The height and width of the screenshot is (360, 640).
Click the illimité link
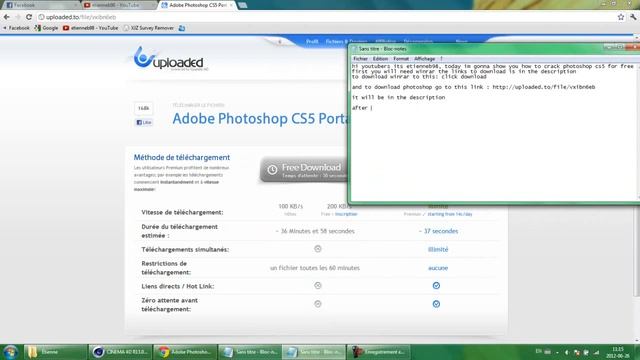click(438, 249)
